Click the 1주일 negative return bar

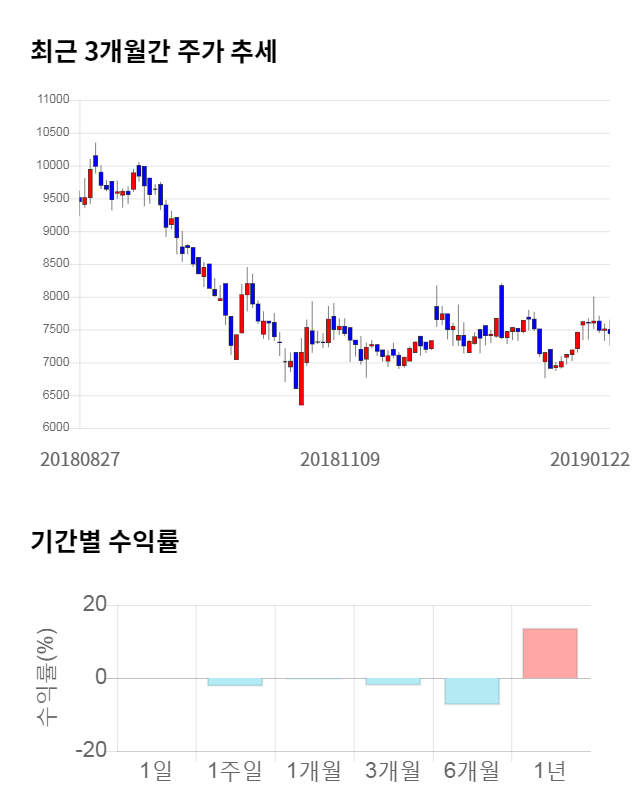point(235,682)
